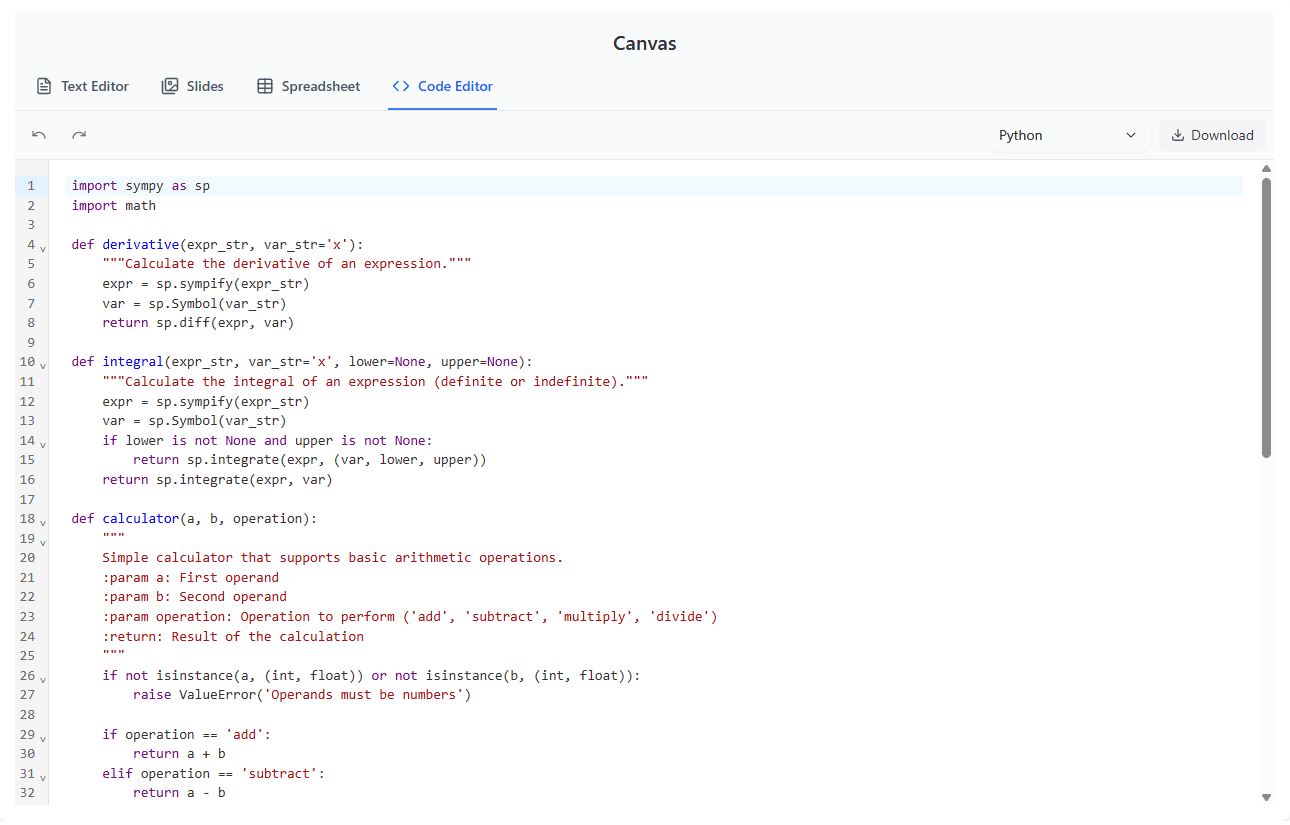Collapse the calculator function at line 18

(41, 521)
